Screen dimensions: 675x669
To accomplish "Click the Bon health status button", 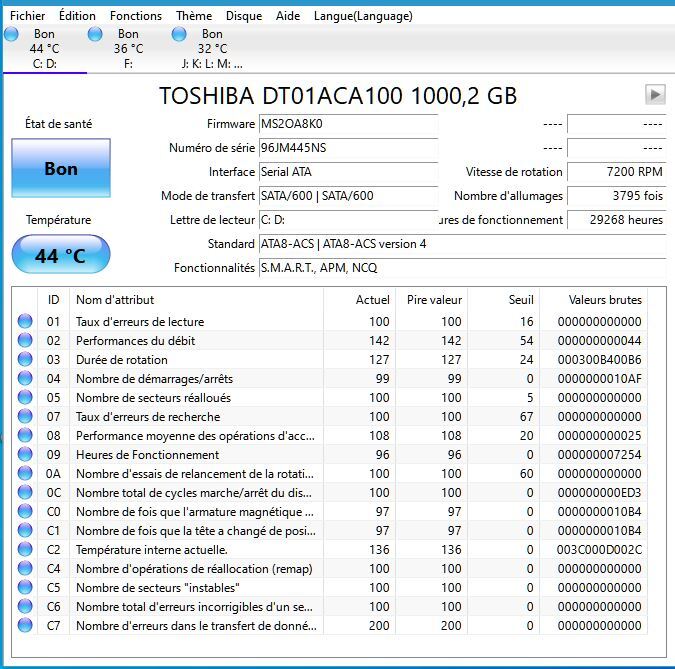I will 61,169.
